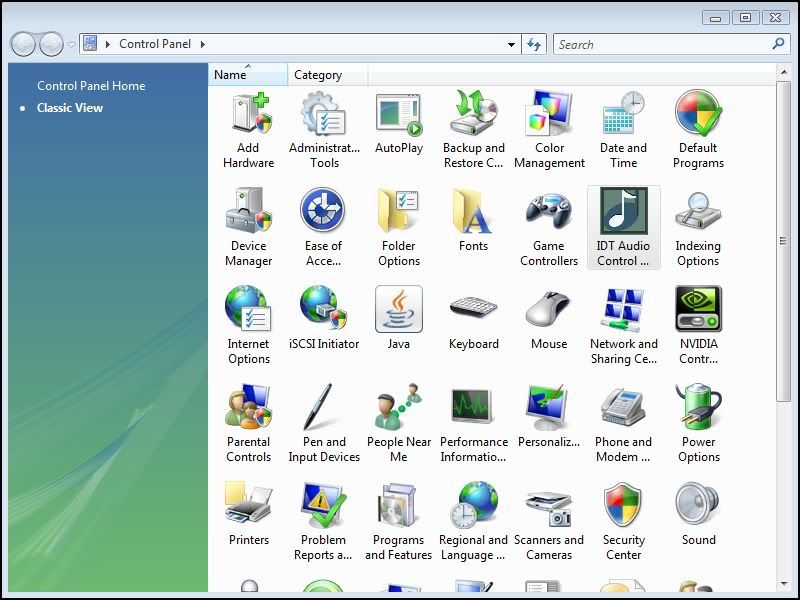Screen dimensions: 800x600
Task: Open iSCSI Initiator
Action: (x=324, y=318)
